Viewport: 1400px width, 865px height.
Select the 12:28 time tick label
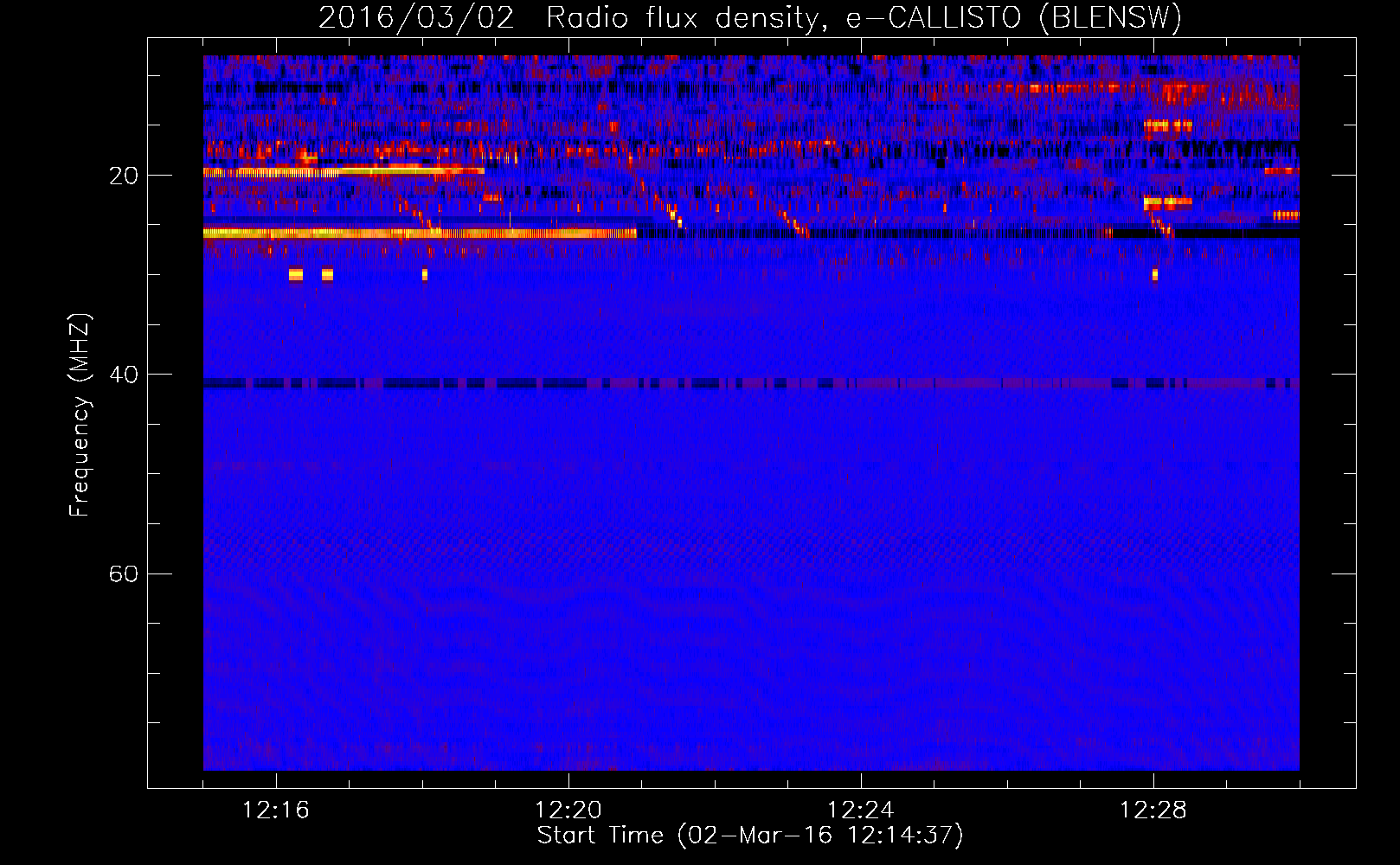(x=1153, y=811)
